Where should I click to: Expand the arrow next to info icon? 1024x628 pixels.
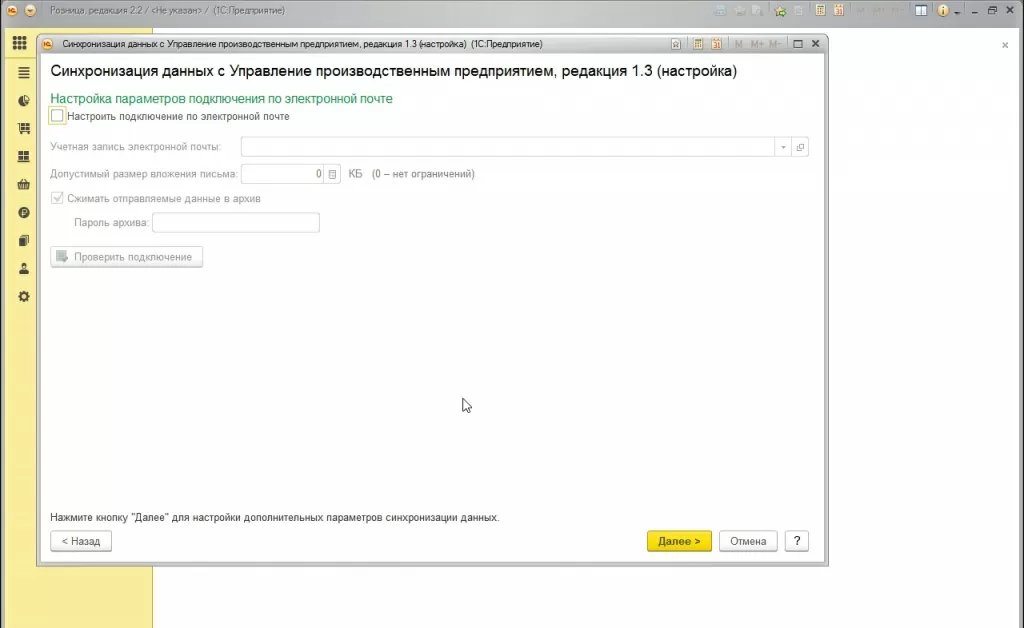pyautogui.click(x=957, y=12)
